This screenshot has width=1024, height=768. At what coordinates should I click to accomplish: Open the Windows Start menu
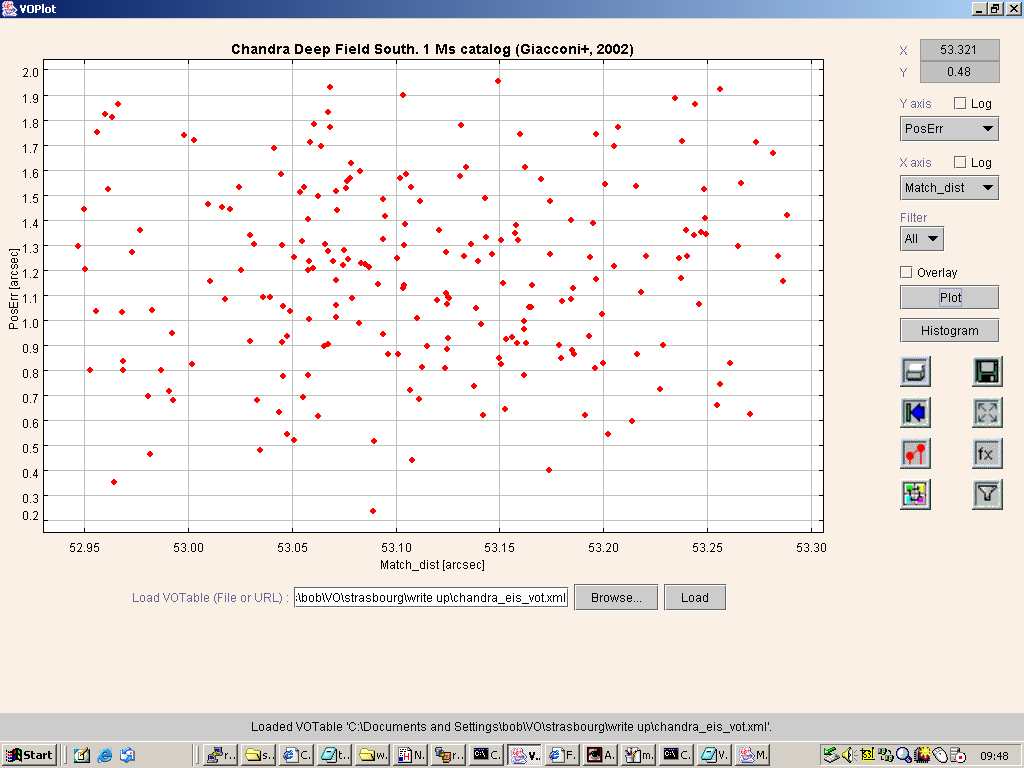[x=30, y=755]
